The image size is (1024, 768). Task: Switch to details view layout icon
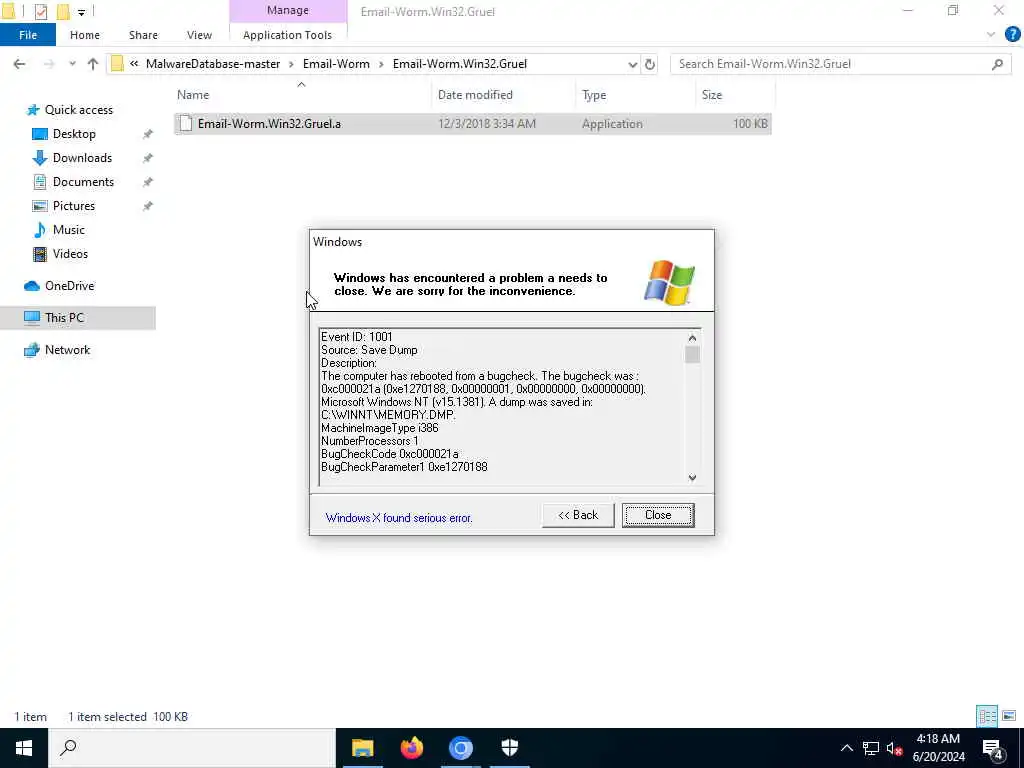(987, 716)
